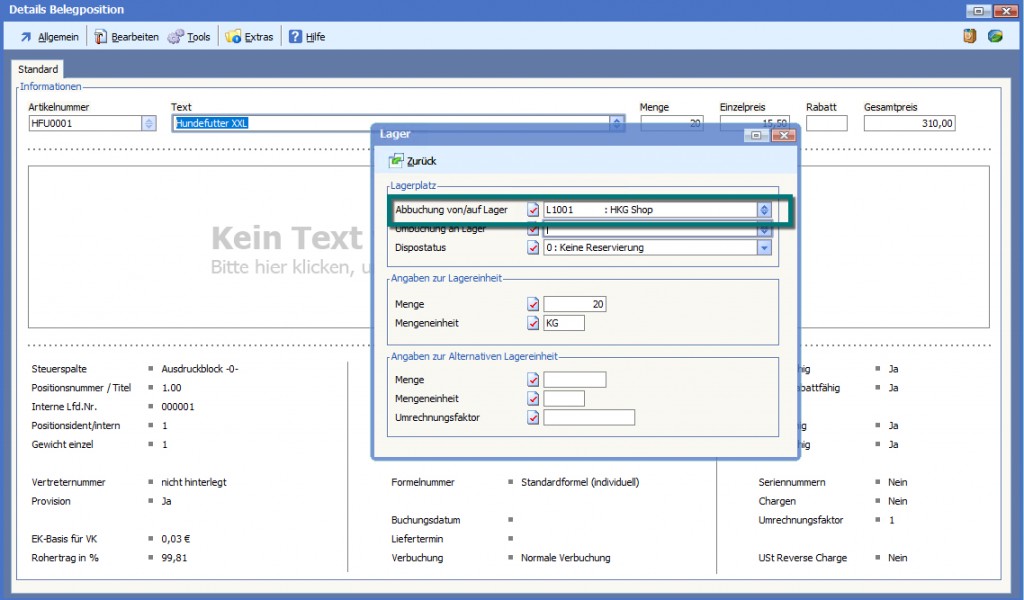The width and height of the screenshot is (1024, 600).
Task: Open the Tools menu label
Action: (x=198, y=37)
